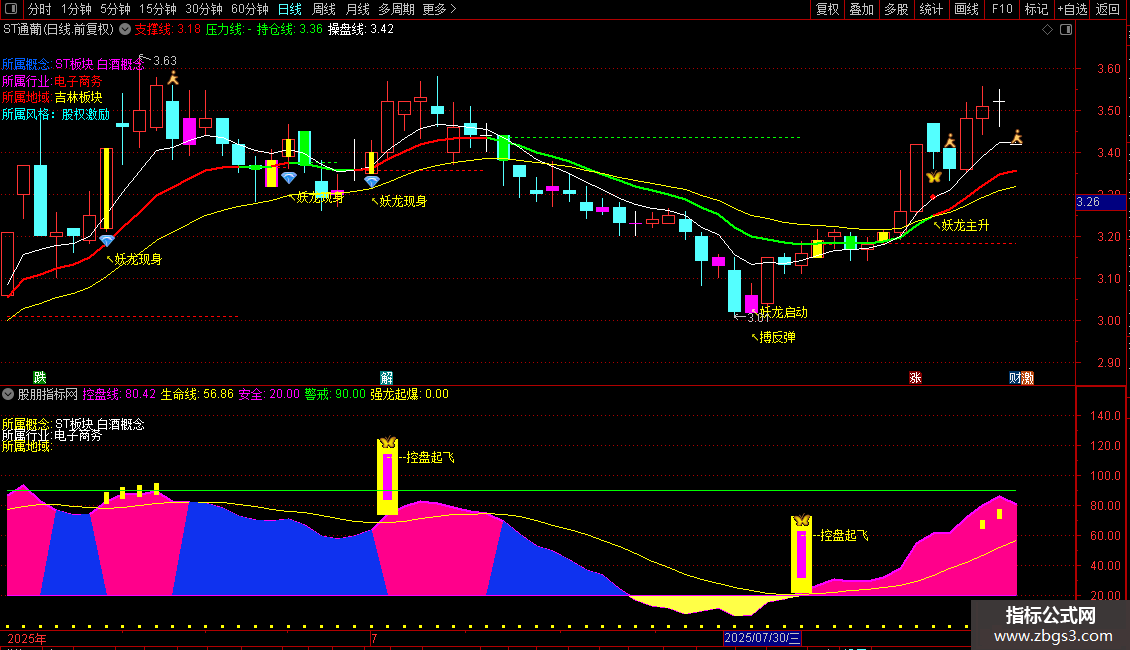This screenshot has height=650, width=1130.
Task: Click the 强龙起爆: 0.00 value
Action: click(x=409, y=394)
